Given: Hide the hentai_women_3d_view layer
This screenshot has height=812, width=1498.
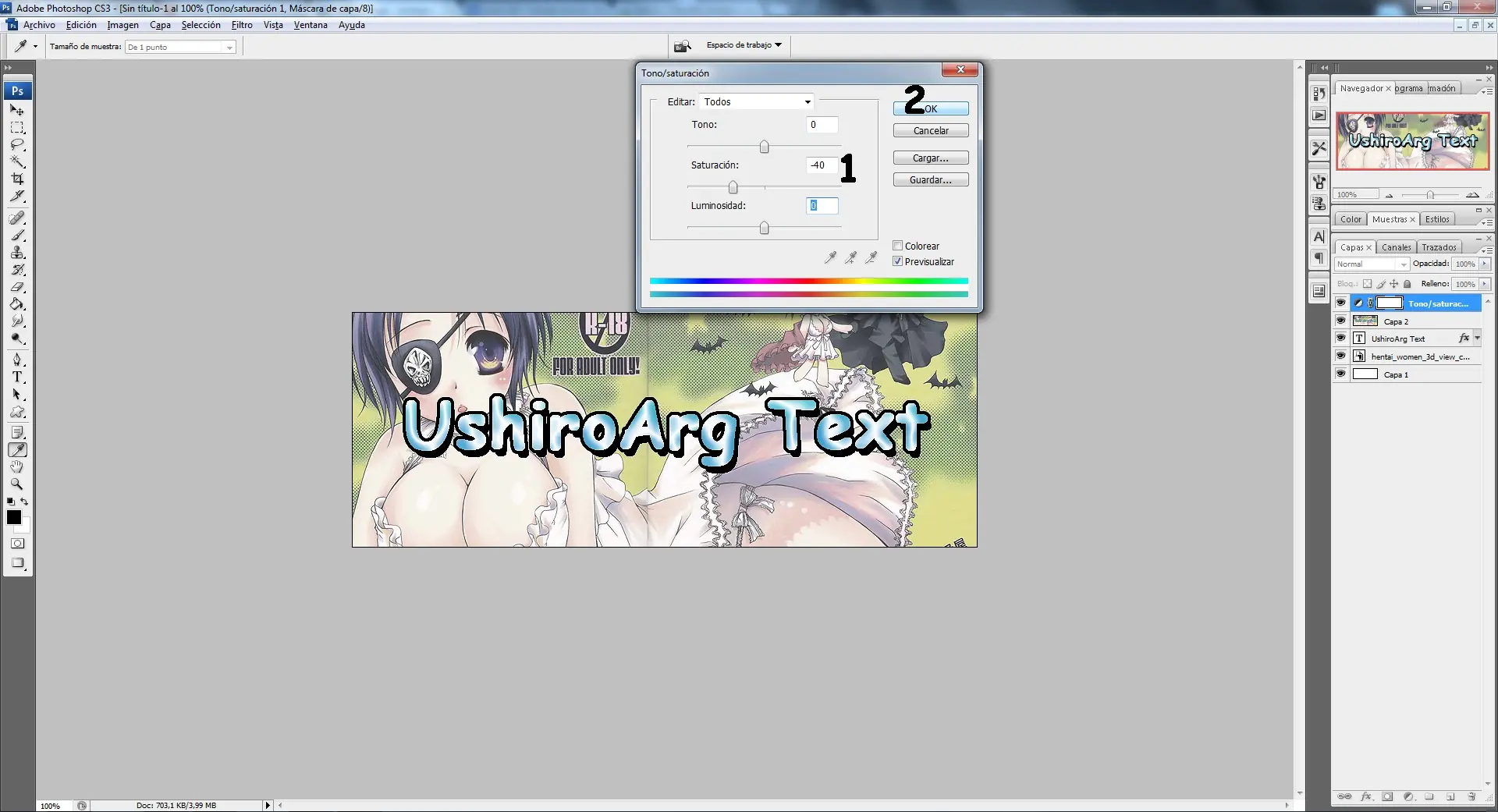Looking at the screenshot, I should pyautogui.click(x=1340, y=356).
